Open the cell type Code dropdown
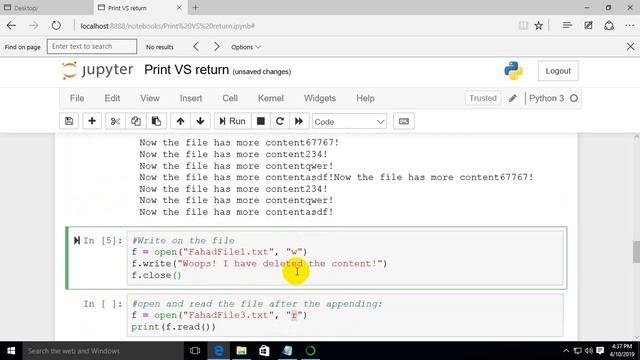Image resolution: width=640 pixels, height=360 pixels. pos(349,122)
